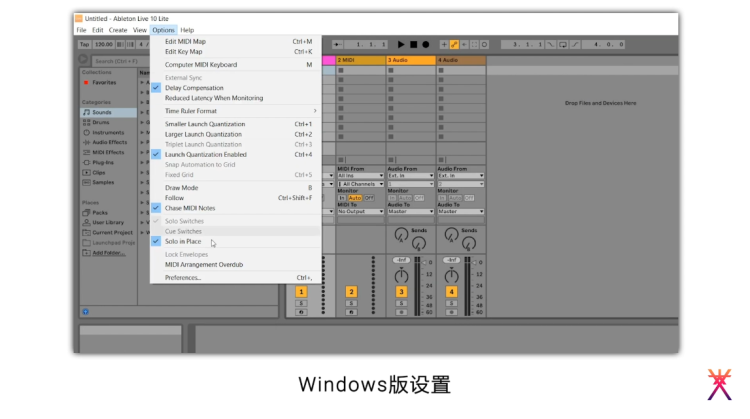The height and width of the screenshot is (419, 750).
Task: Enable Reduced Latency When Monitoring
Action: 235,98
